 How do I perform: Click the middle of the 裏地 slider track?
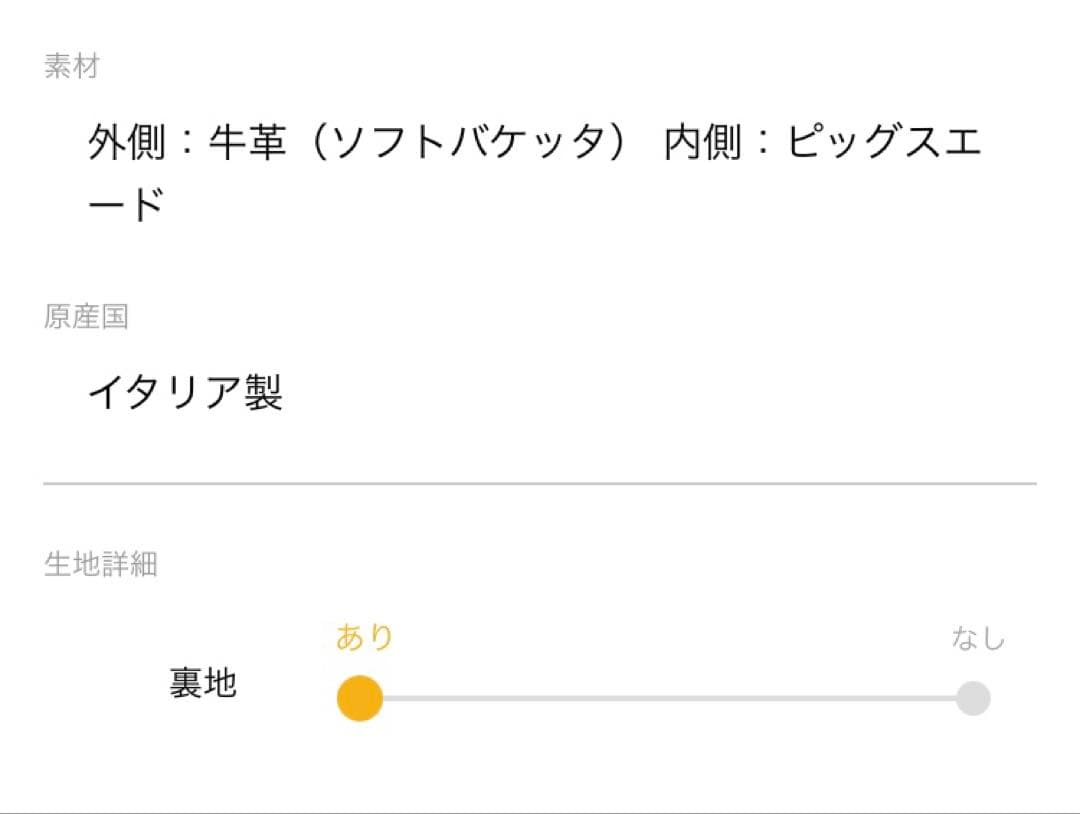pyautogui.click(x=666, y=698)
